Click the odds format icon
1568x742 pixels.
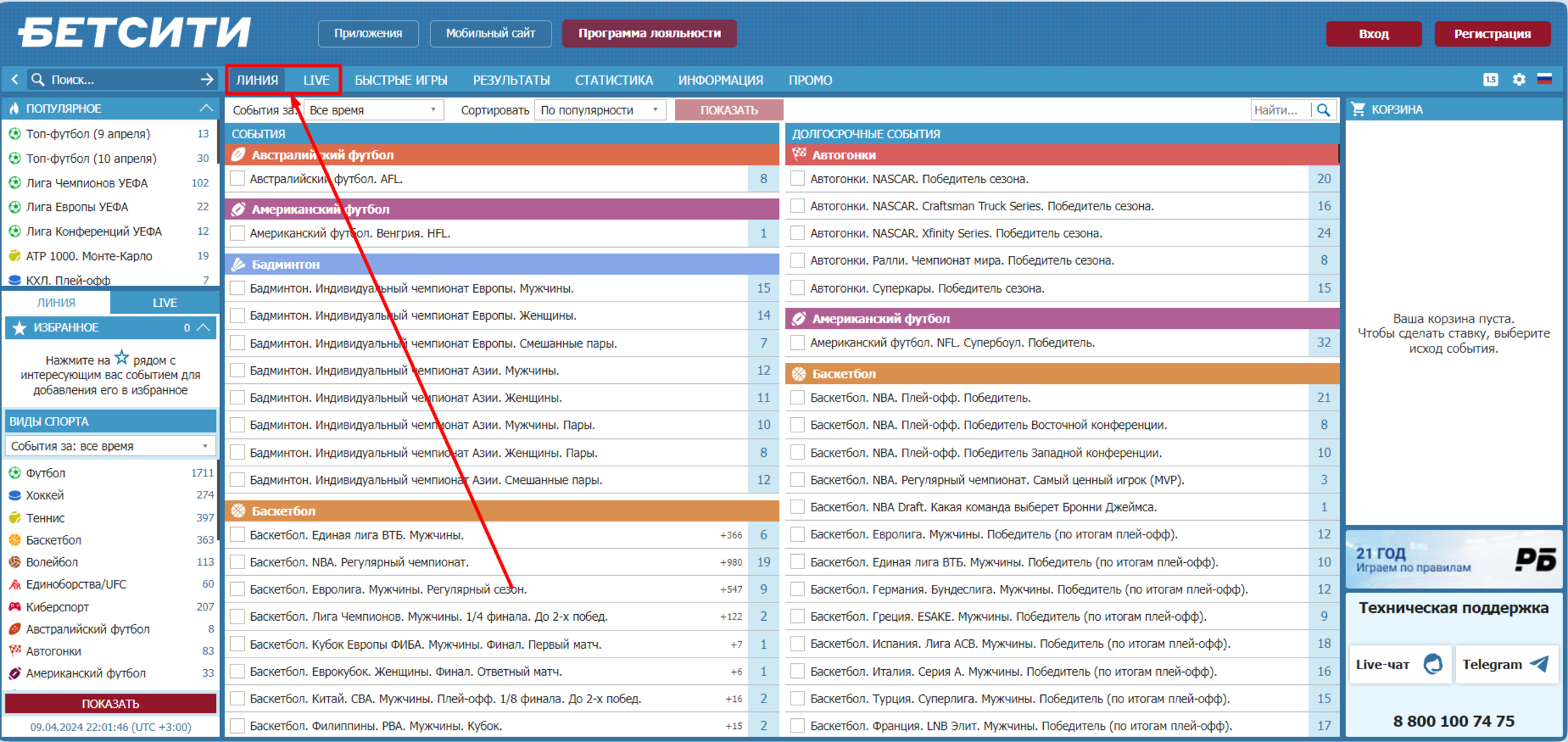pos(1490,80)
